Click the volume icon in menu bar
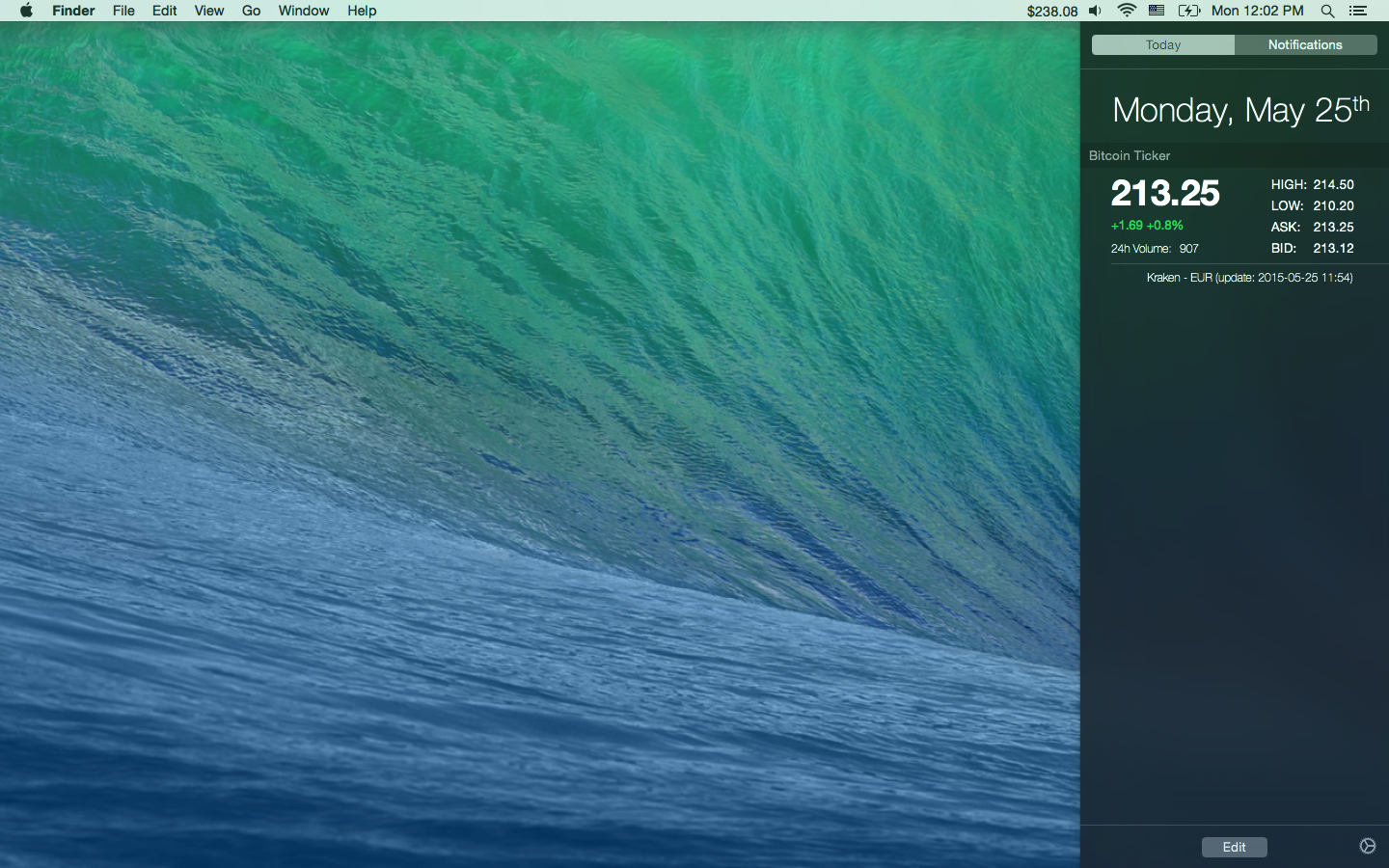The width and height of the screenshot is (1389, 868). pos(1095,11)
